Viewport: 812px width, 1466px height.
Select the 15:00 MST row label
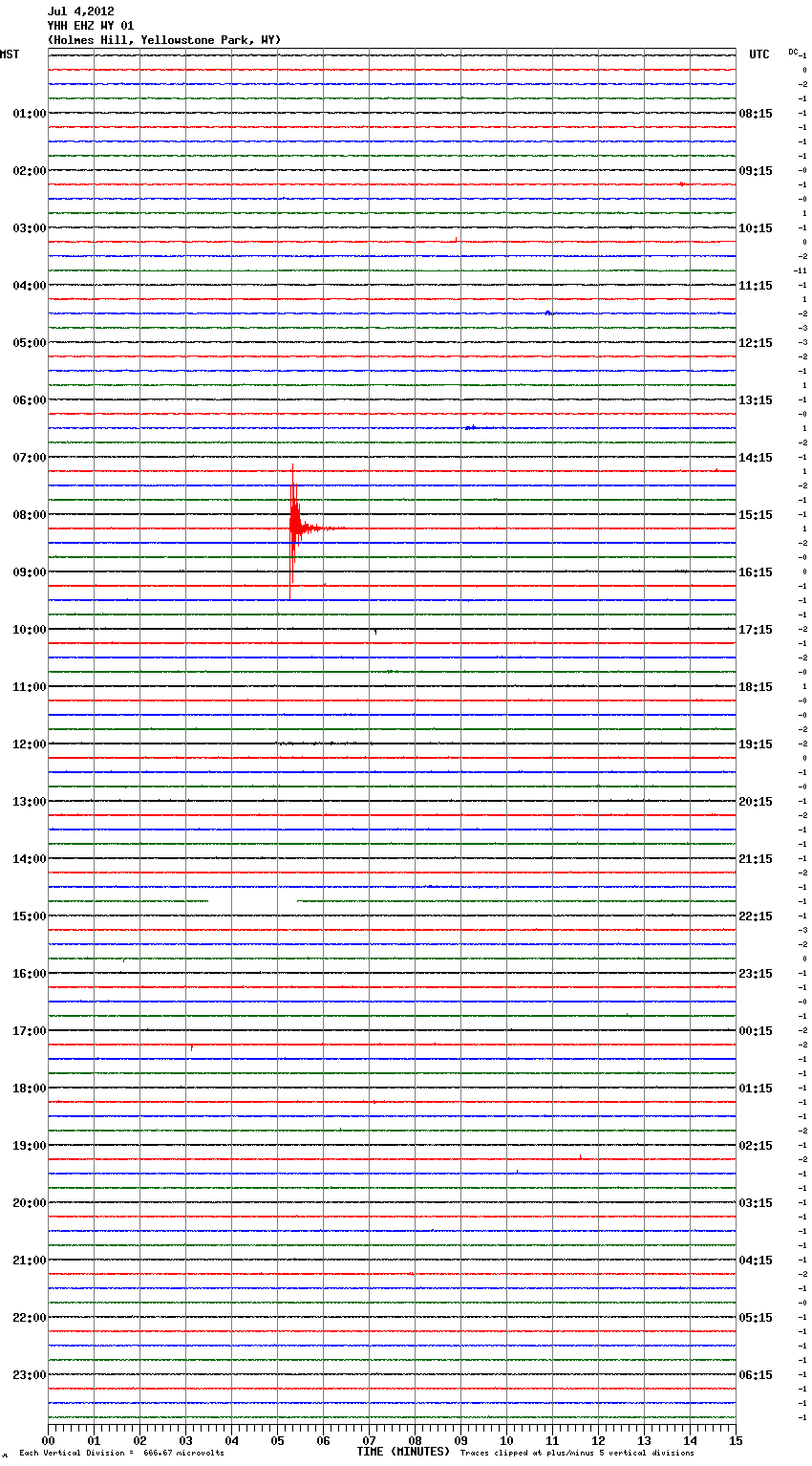[x=30, y=916]
